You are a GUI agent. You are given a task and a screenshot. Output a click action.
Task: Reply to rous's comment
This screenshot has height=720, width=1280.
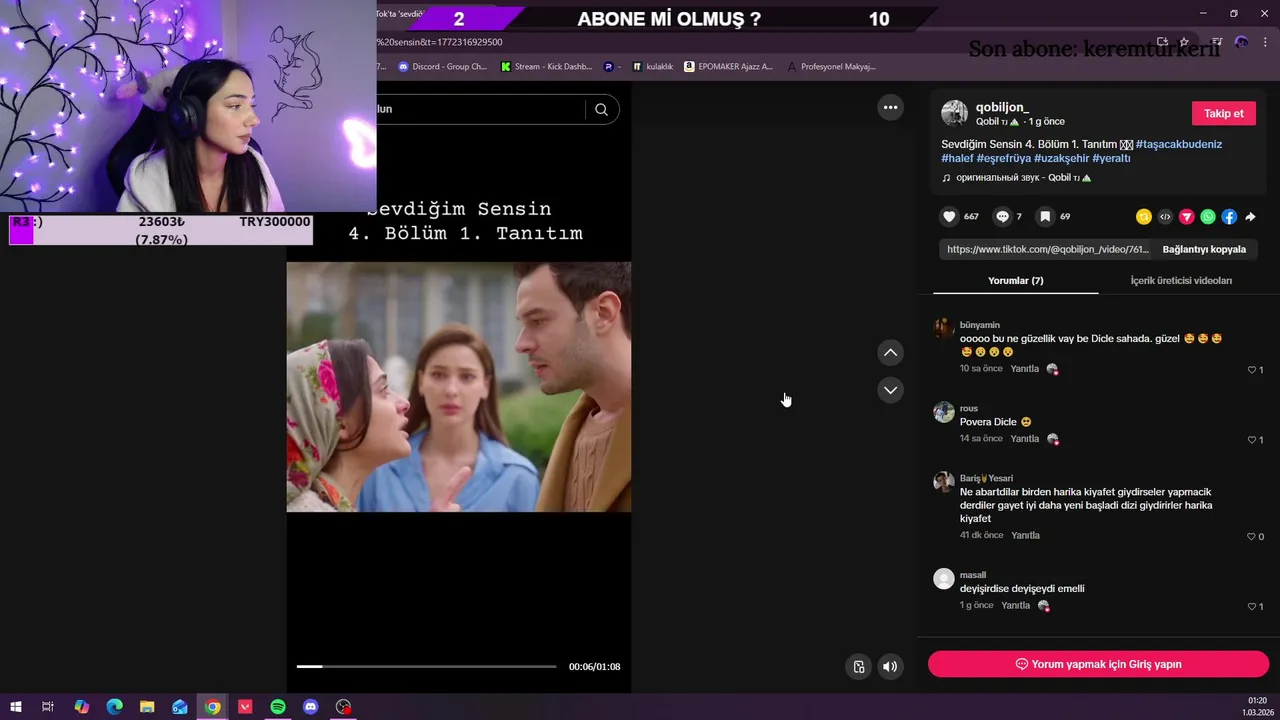point(1024,439)
